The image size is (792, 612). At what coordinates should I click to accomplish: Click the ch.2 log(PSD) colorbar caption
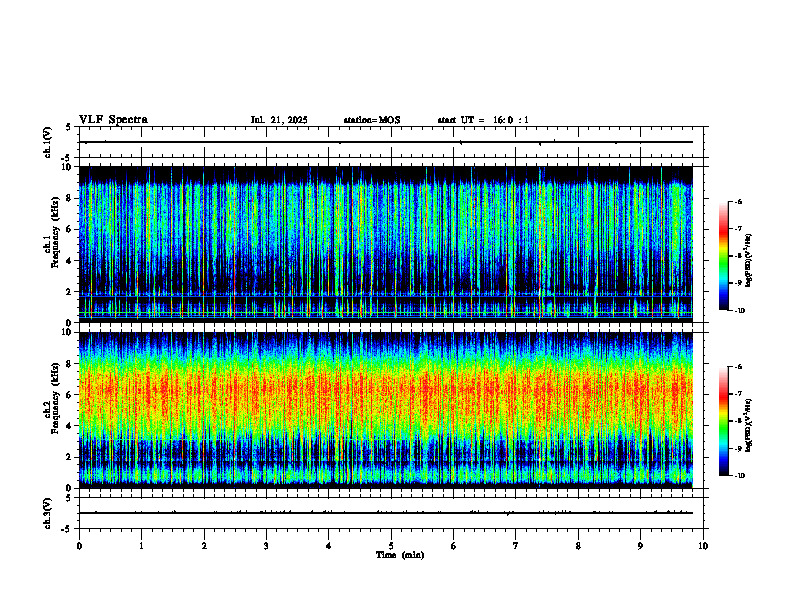tap(749, 426)
